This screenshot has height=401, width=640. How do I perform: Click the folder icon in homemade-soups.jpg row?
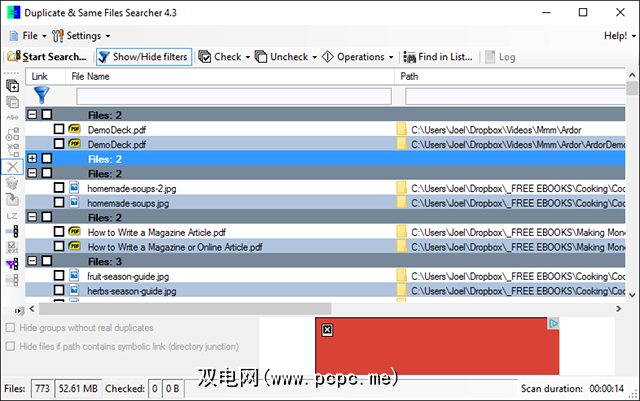pyautogui.click(x=402, y=202)
